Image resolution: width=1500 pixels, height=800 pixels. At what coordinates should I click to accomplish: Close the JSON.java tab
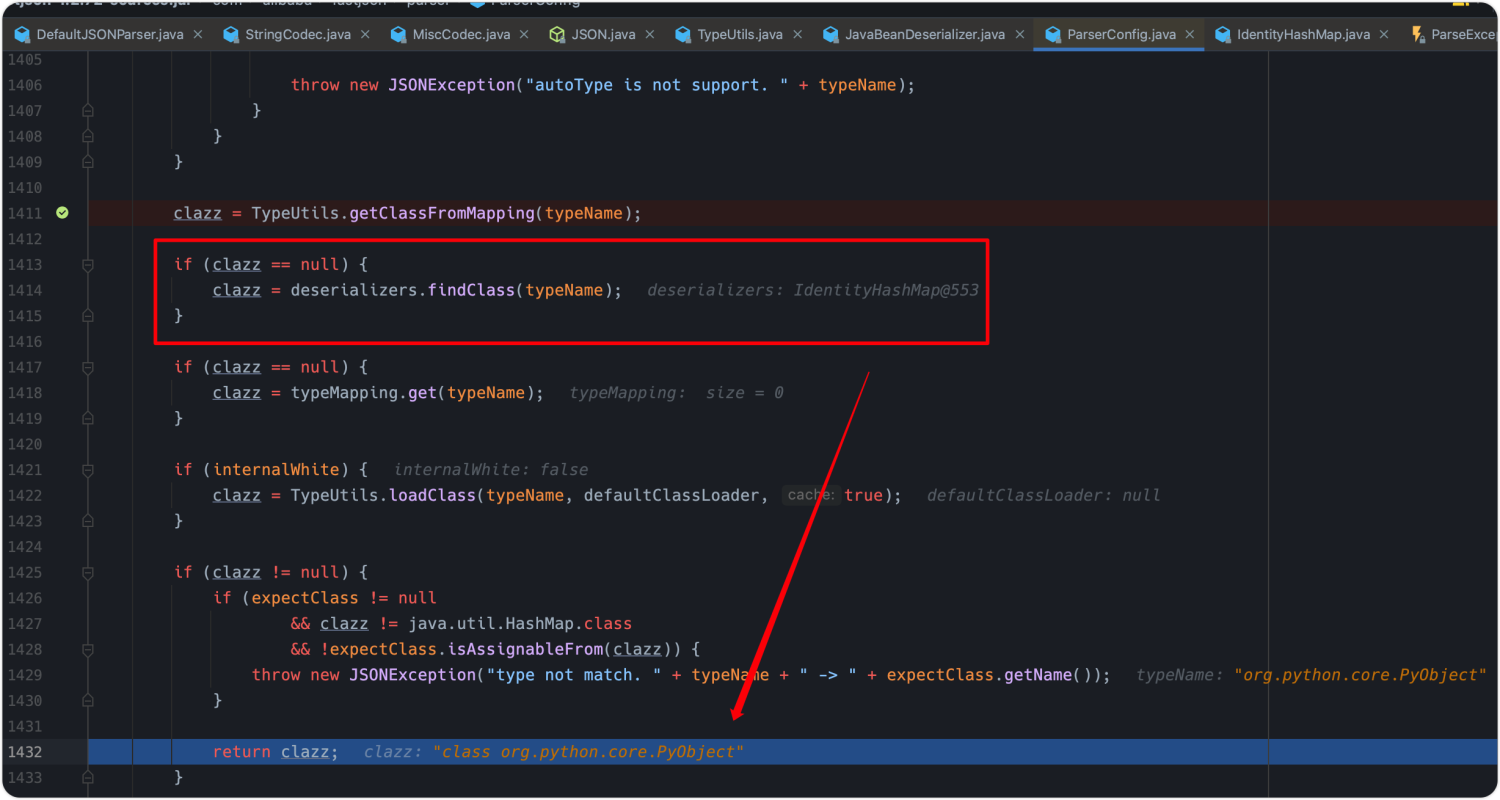(x=650, y=34)
